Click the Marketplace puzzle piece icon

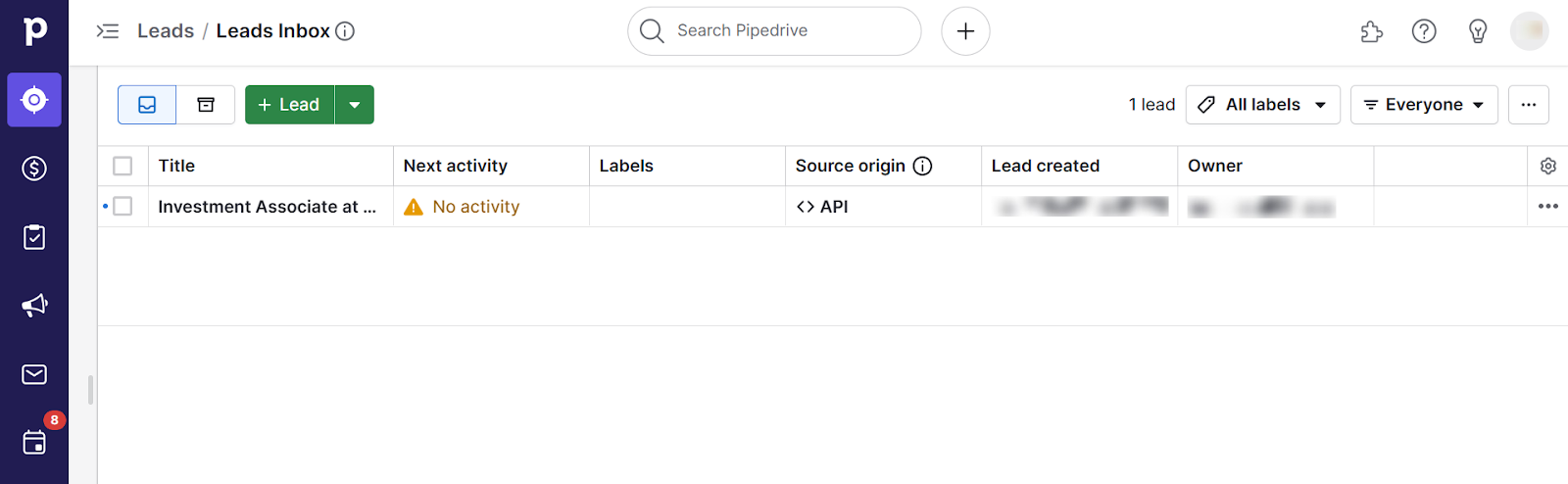click(1371, 31)
